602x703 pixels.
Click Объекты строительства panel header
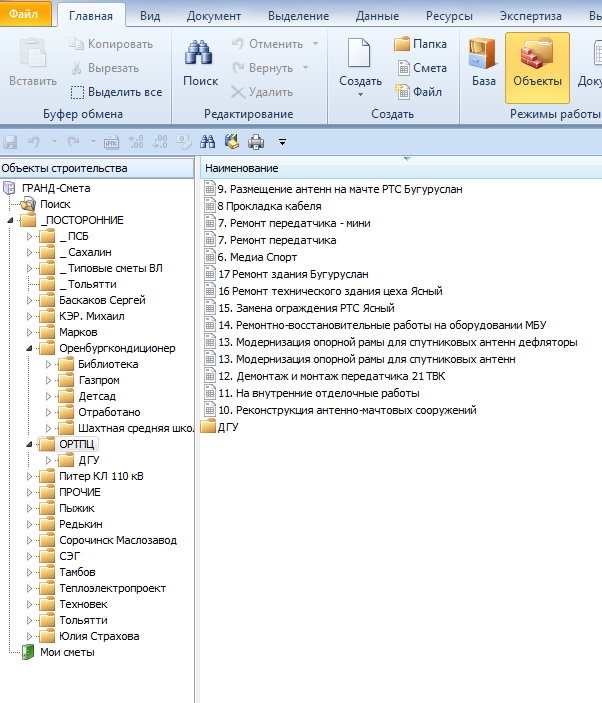pos(97,168)
